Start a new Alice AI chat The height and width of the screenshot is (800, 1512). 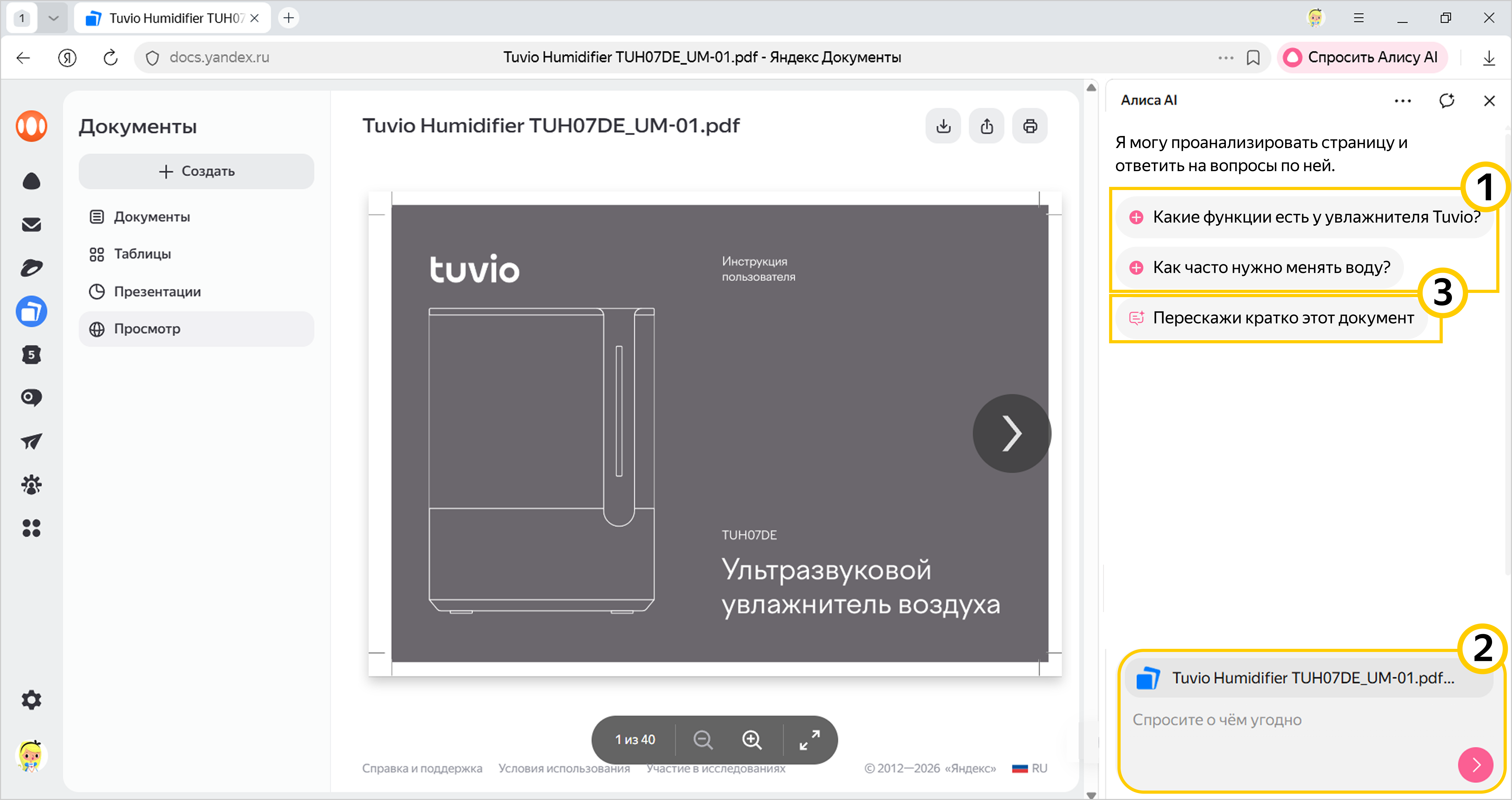(1447, 101)
